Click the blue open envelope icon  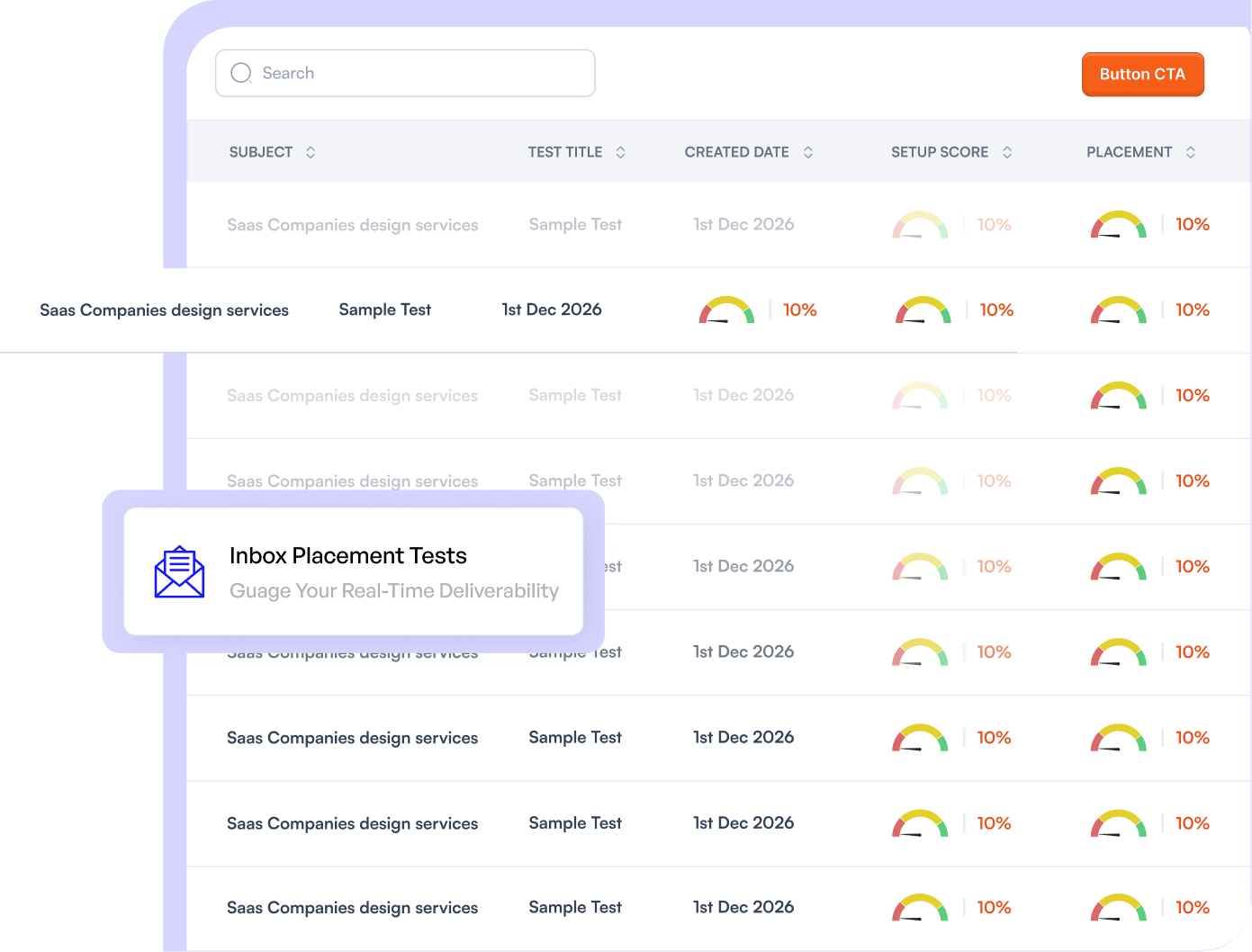point(179,572)
